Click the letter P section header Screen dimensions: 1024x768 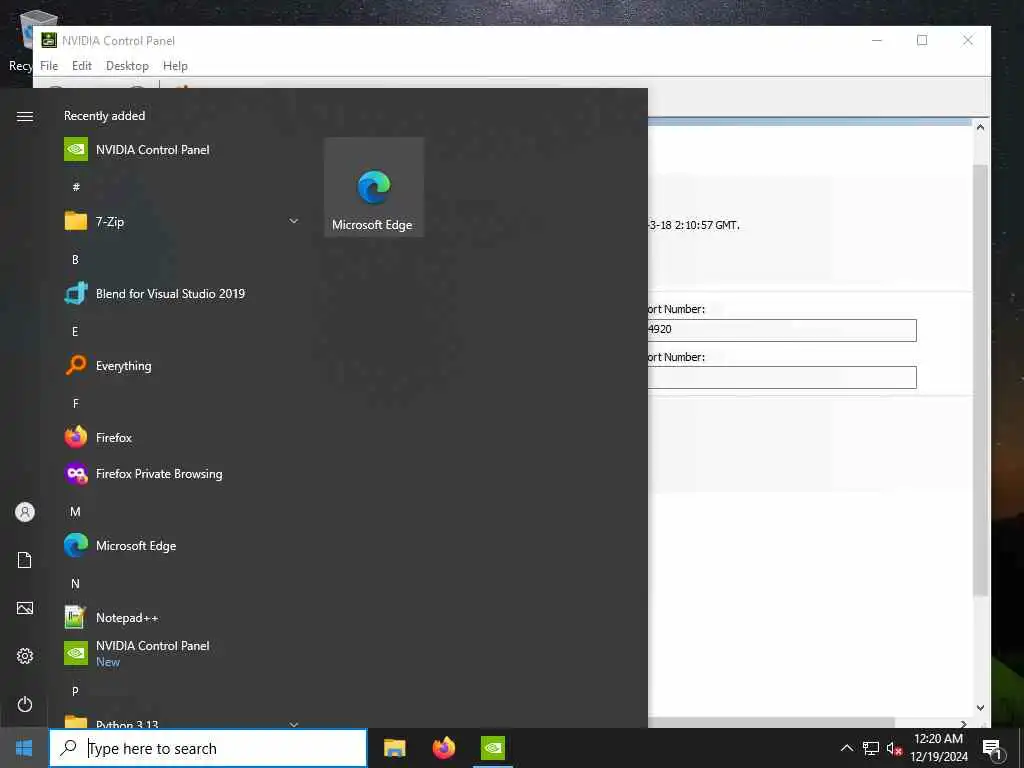click(75, 690)
